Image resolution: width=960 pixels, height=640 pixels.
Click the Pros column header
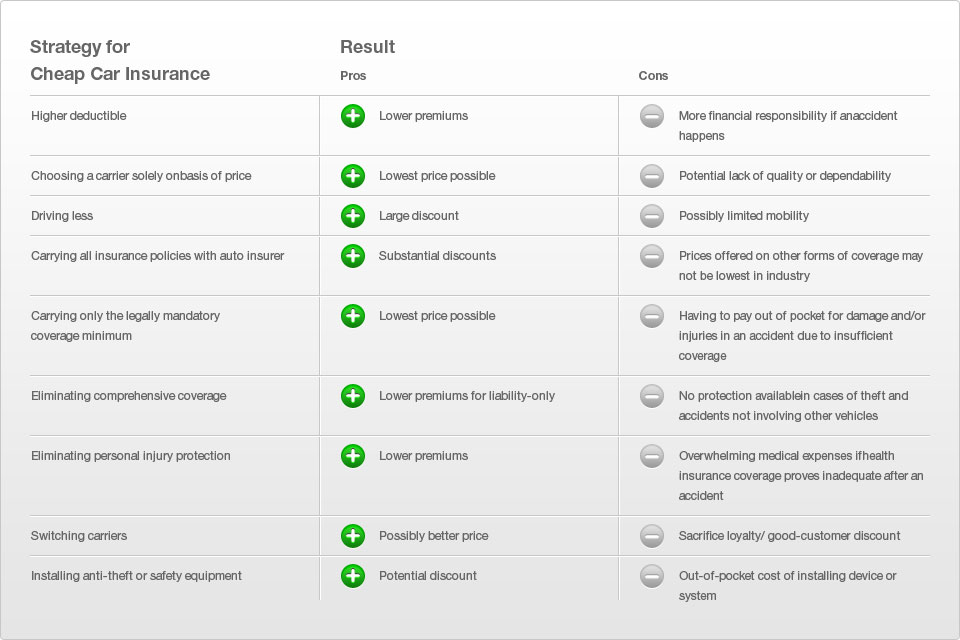point(353,76)
